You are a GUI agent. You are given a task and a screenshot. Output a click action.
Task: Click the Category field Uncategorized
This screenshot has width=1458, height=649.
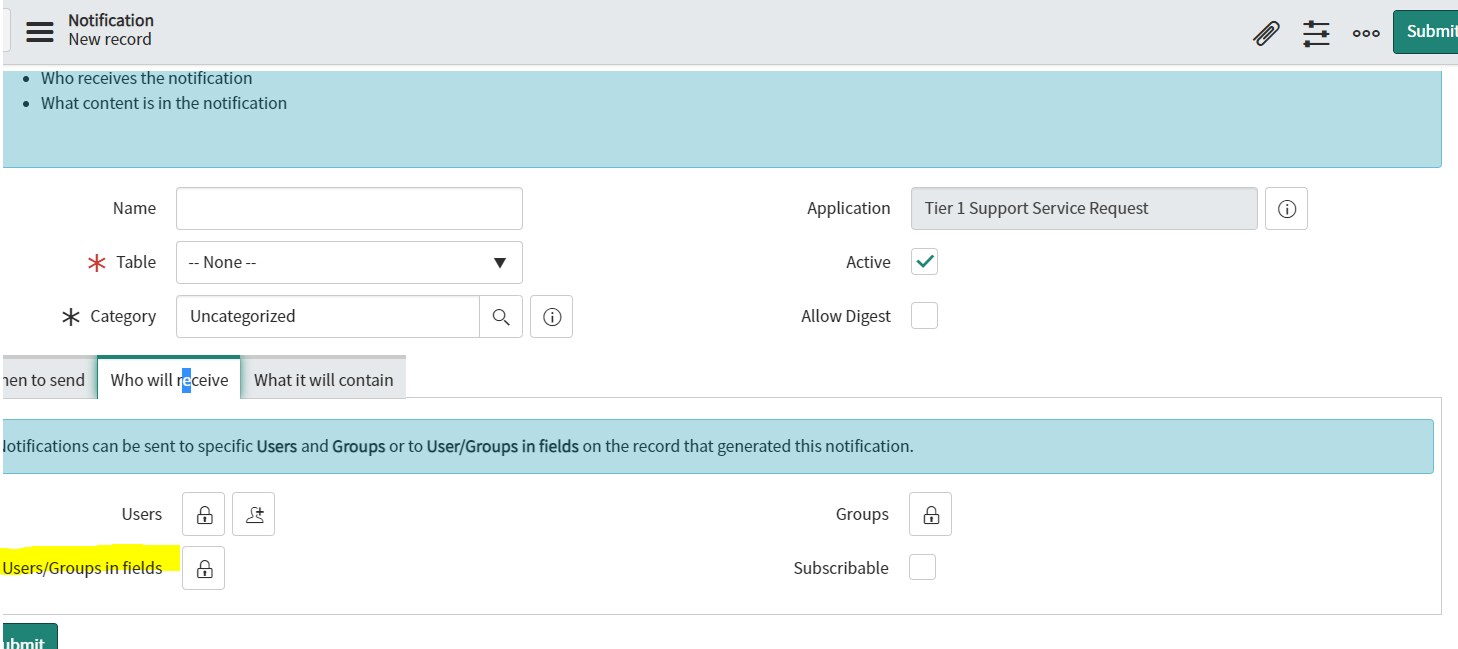pyautogui.click(x=328, y=316)
